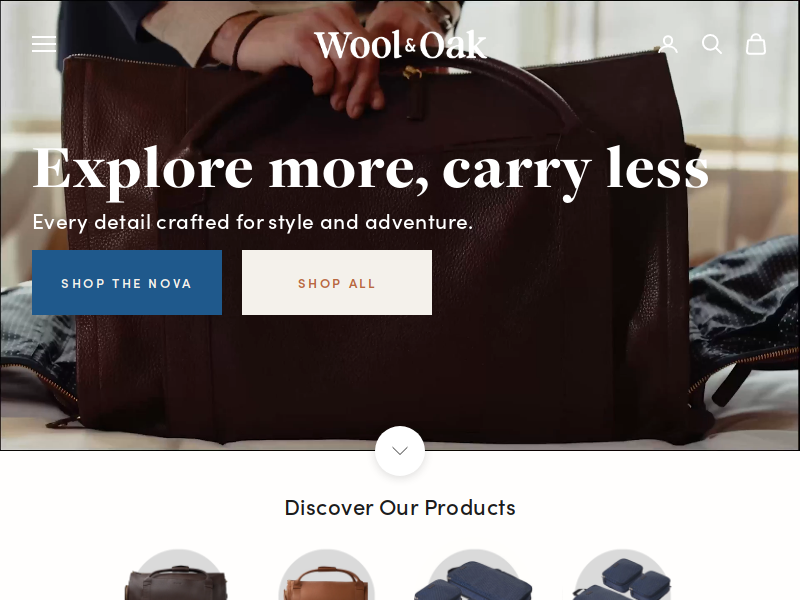The height and width of the screenshot is (600, 800).
Task: Click the Shop All button
Action: 337,282
